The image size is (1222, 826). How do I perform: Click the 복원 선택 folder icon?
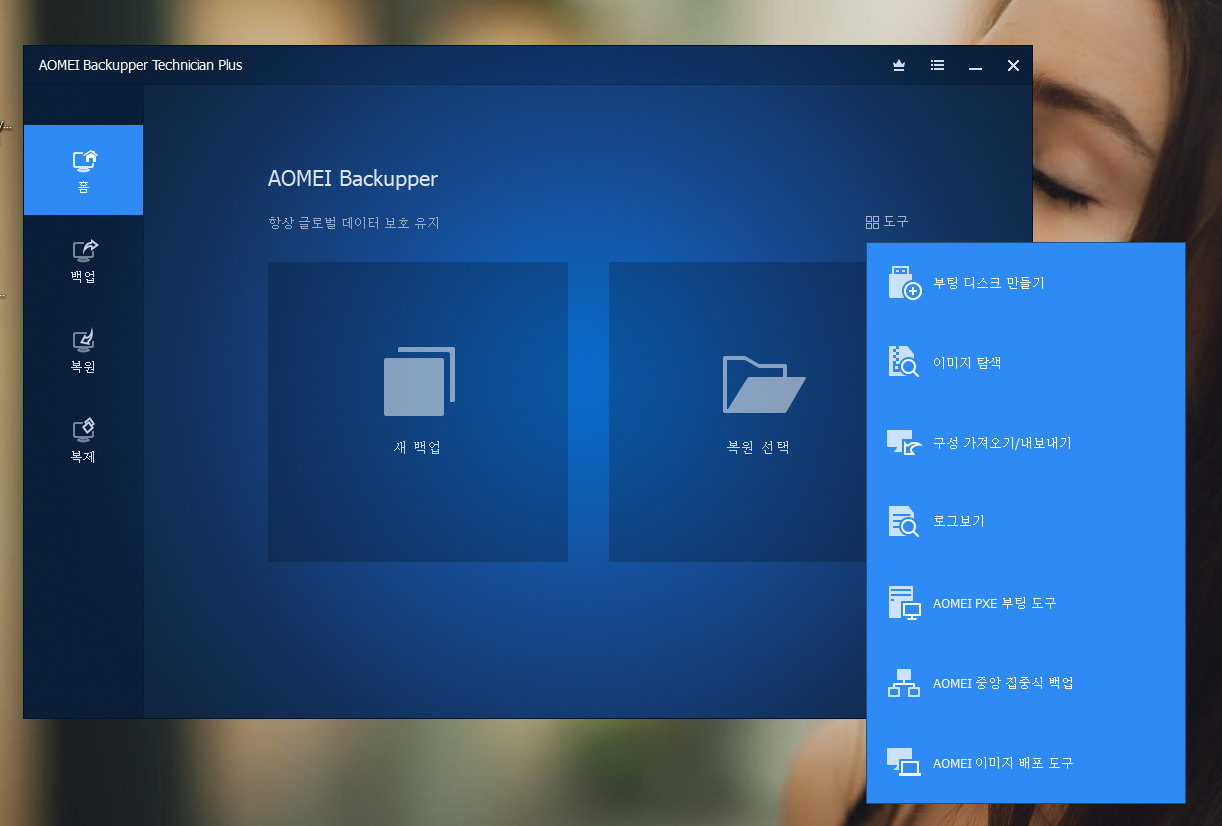click(764, 384)
